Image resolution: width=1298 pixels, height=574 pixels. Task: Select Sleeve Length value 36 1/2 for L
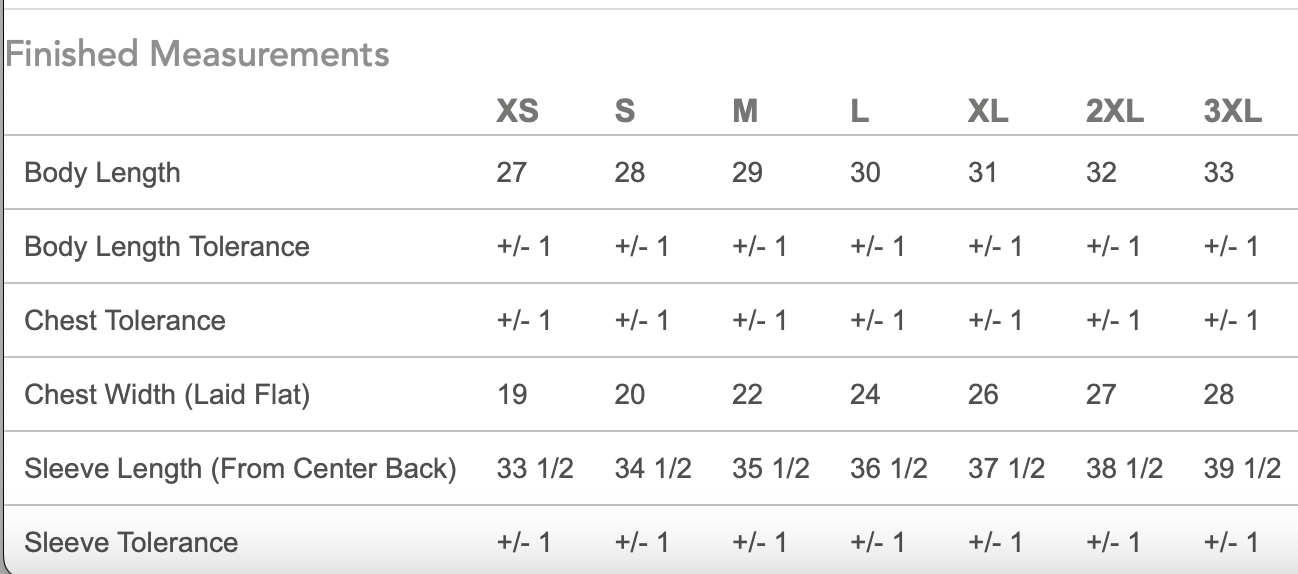point(888,468)
